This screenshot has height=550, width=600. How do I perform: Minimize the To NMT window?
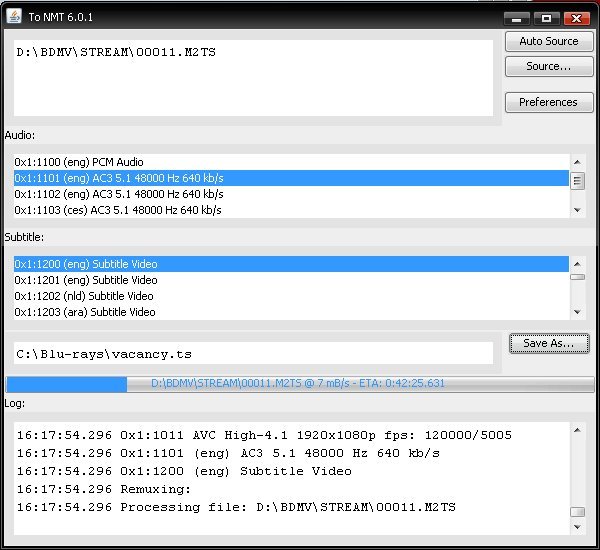pos(517,18)
